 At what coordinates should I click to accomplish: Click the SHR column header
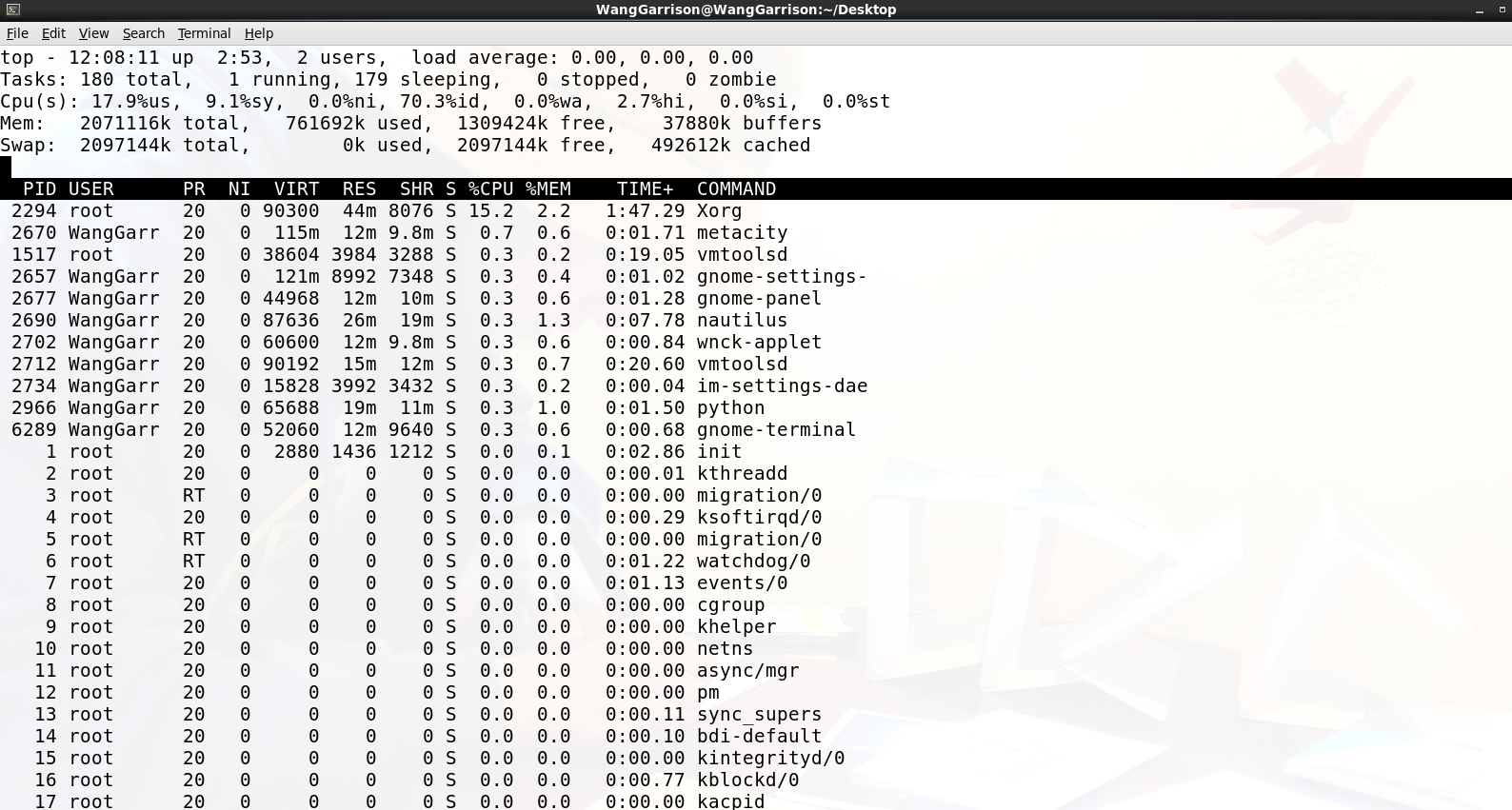[x=417, y=189]
